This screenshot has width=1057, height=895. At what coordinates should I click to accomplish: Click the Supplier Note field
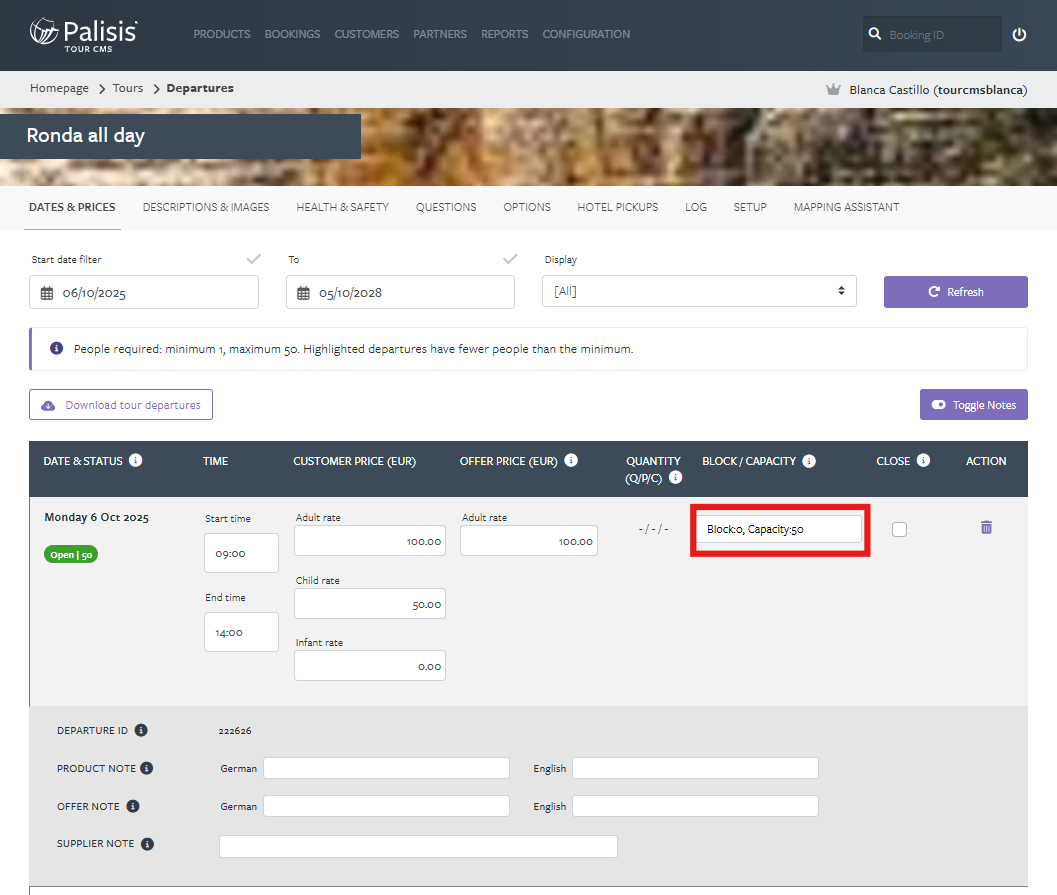(x=418, y=846)
